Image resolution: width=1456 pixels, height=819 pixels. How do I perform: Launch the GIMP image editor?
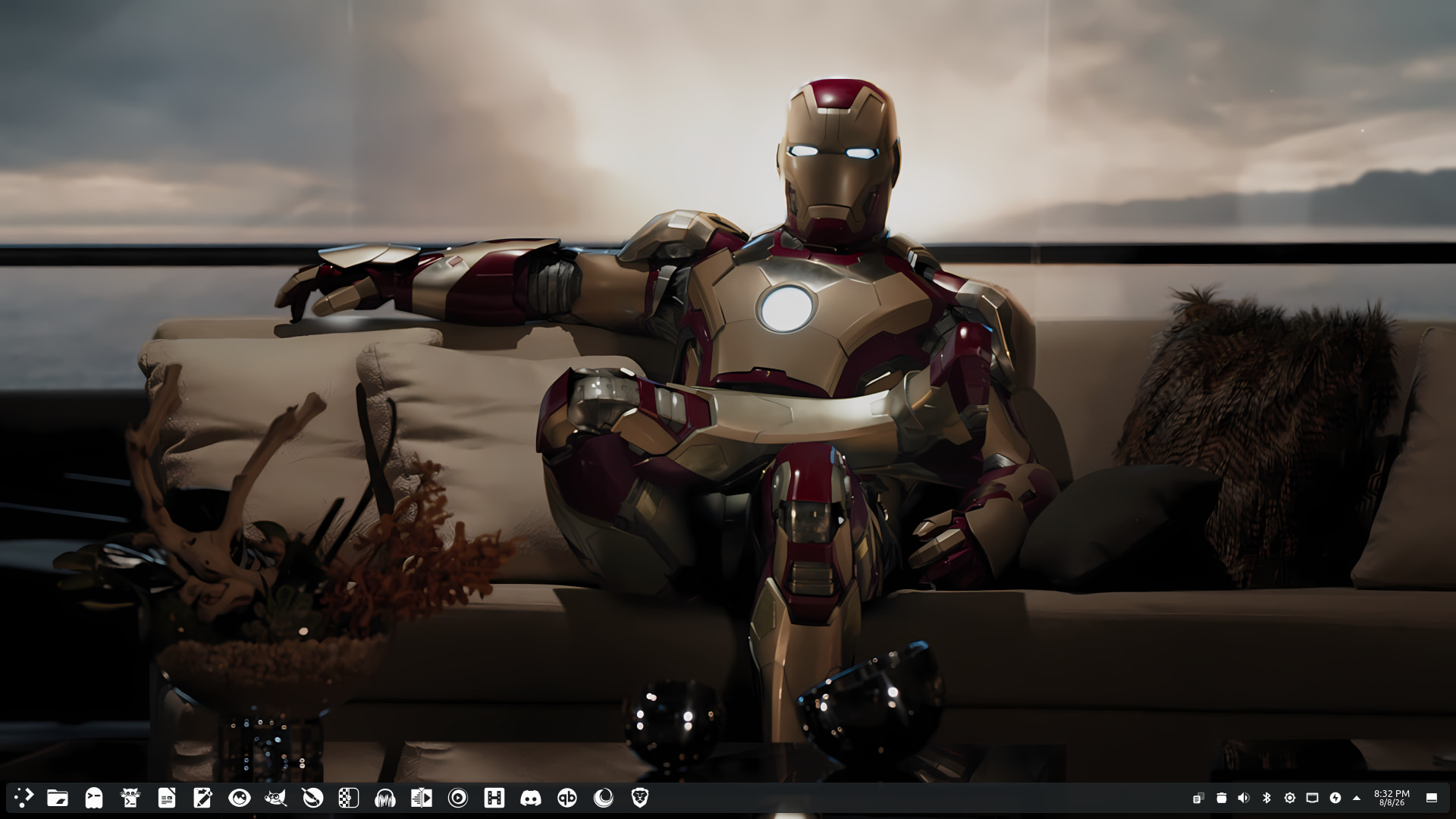click(276, 797)
